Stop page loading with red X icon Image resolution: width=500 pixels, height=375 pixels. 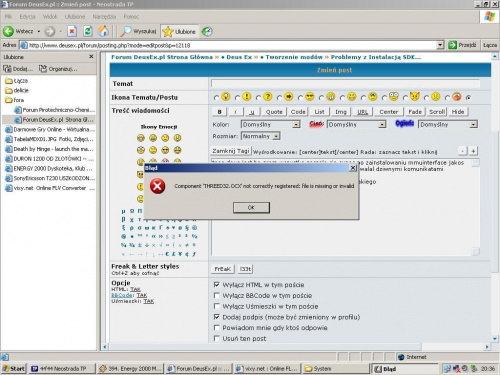coord(72,31)
